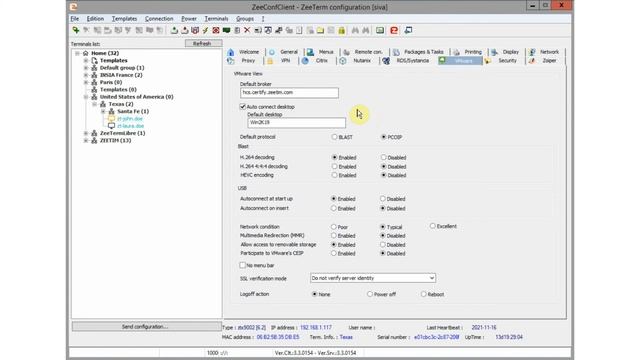
Task: Click the Default broker input field
Action: (x=289, y=93)
